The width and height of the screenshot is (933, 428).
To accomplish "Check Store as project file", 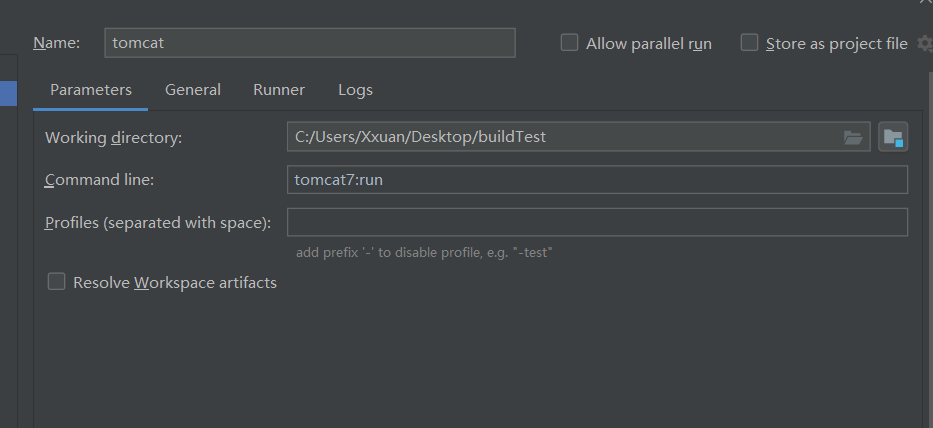I will (x=749, y=43).
